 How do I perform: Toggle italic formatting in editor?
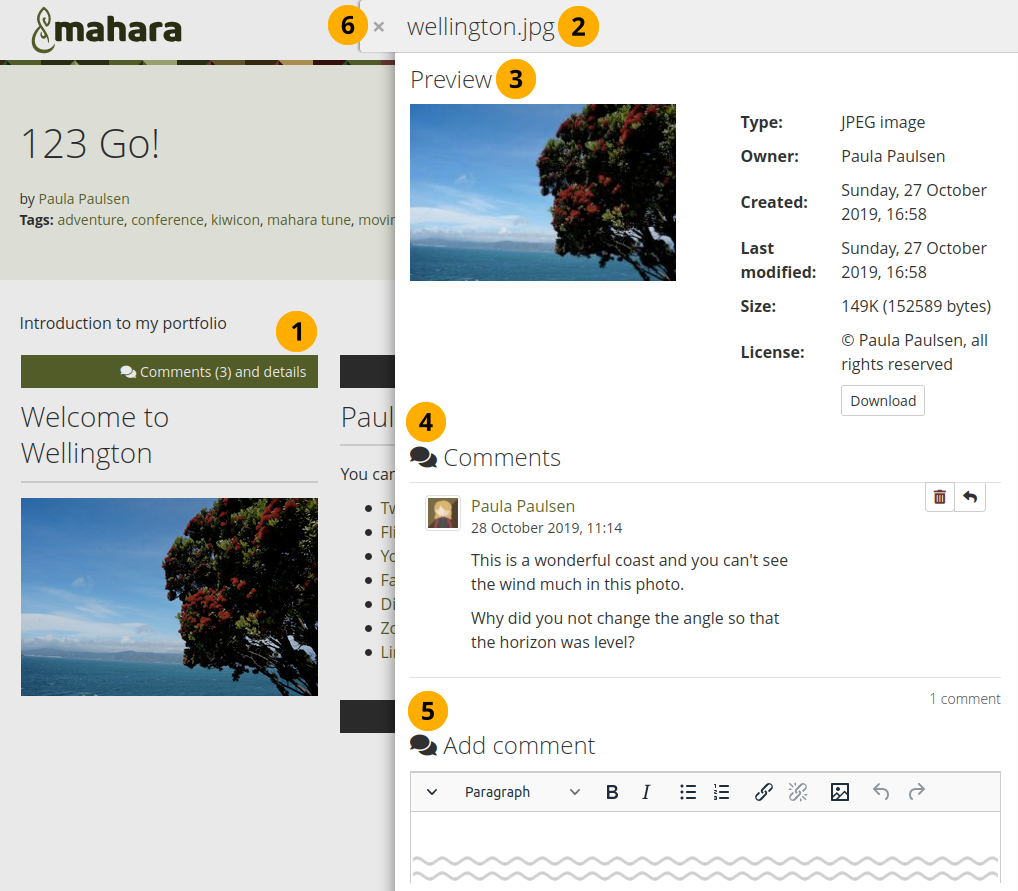[646, 792]
